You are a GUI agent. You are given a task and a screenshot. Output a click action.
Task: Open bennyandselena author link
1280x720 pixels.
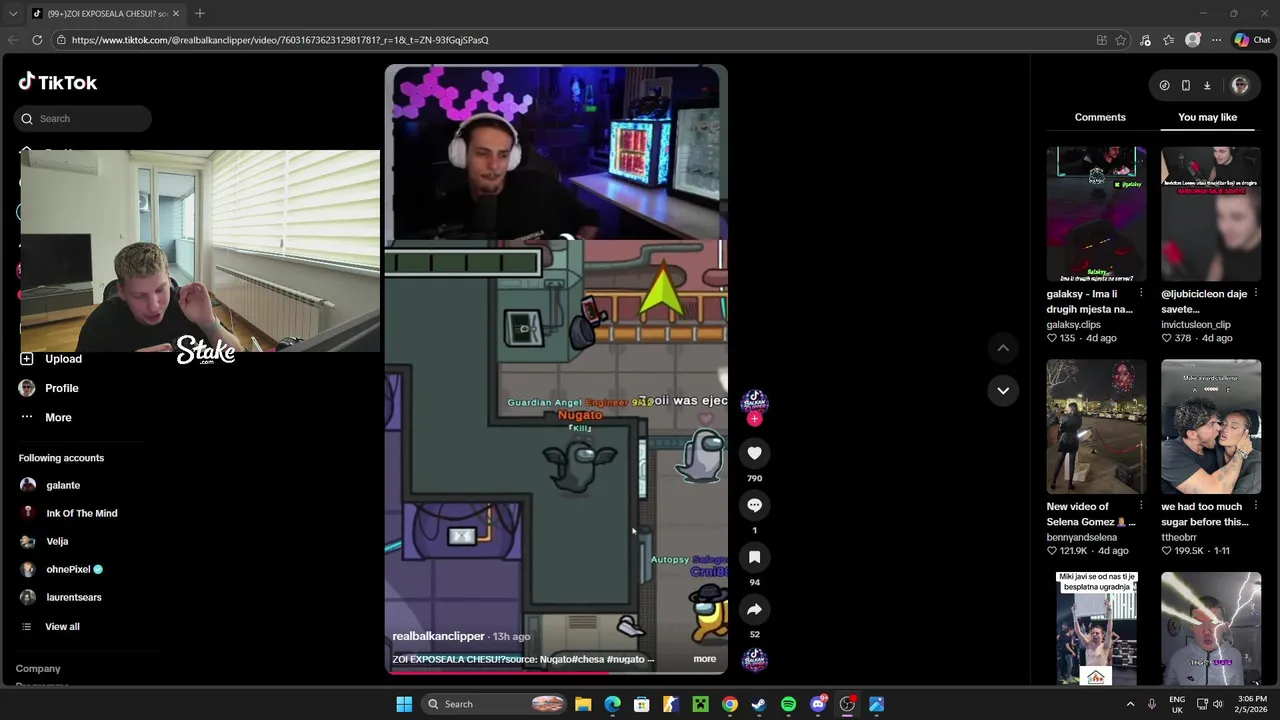[x=1082, y=537]
